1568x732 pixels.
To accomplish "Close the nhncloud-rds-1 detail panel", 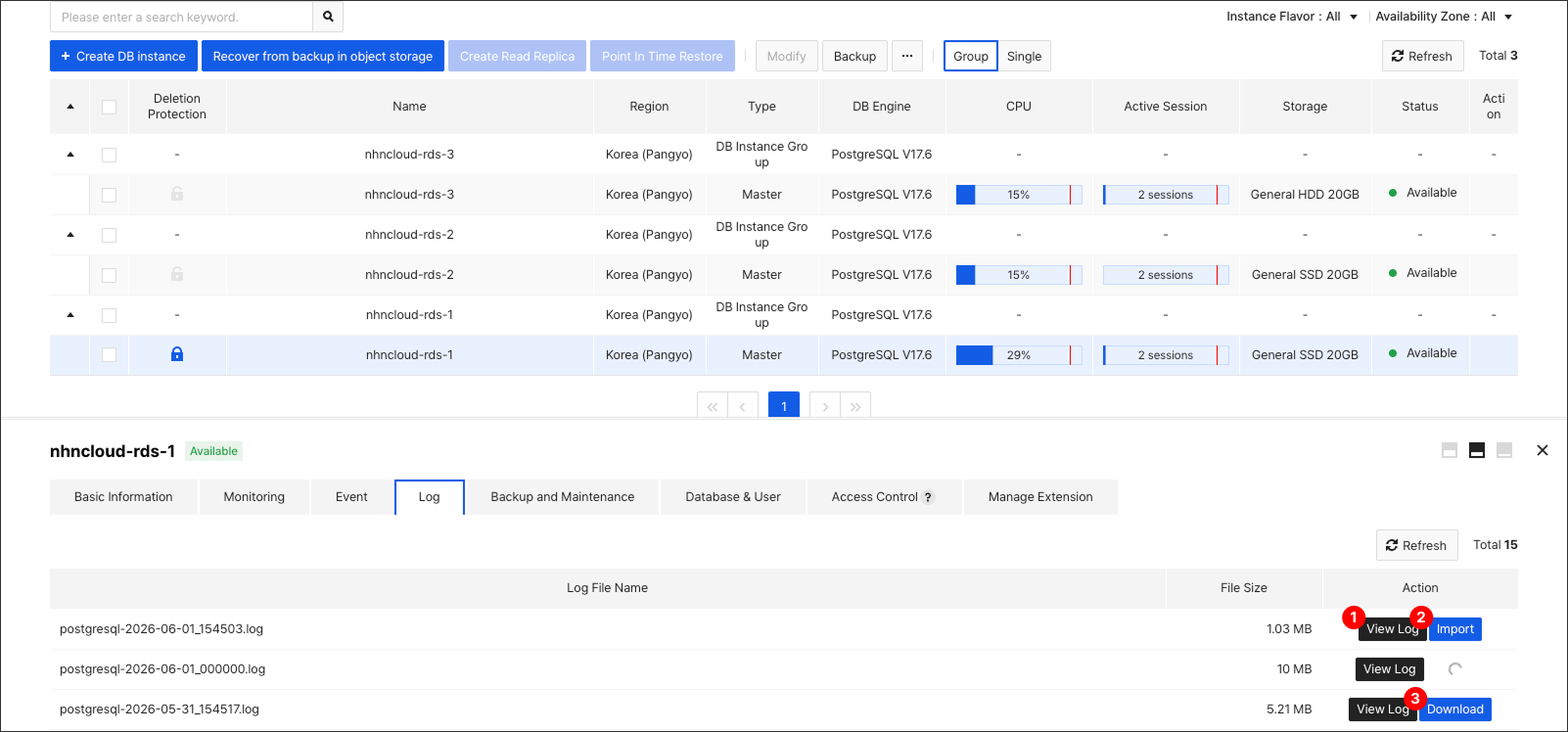I will pyautogui.click(x=1543, y=450).
